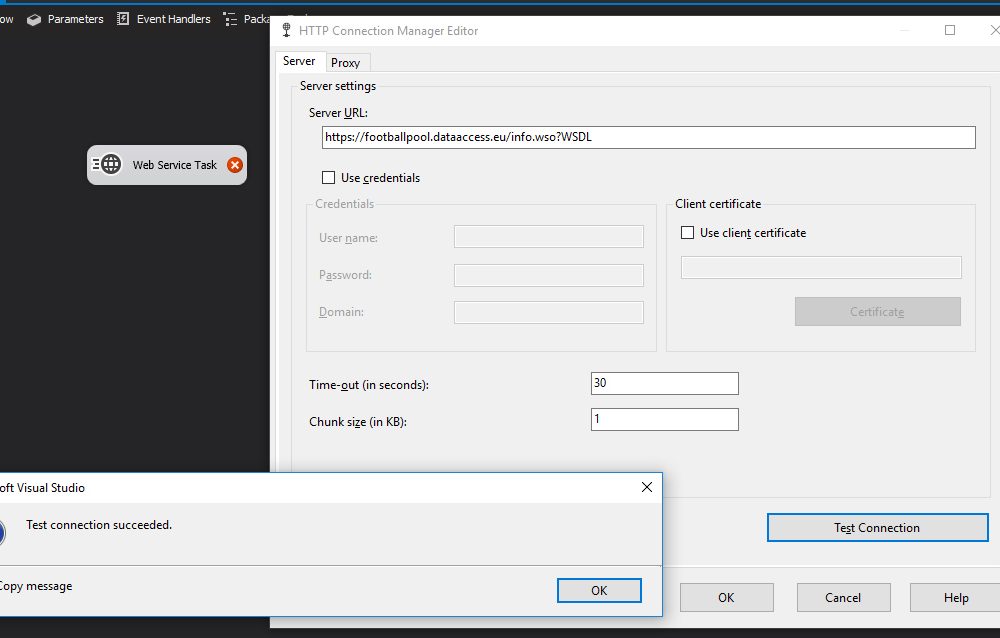Viewport: 1000px width, 638px height.
Task: Click OK in the Test connection succeeded dialog
Action: click(x=599, y=591)
